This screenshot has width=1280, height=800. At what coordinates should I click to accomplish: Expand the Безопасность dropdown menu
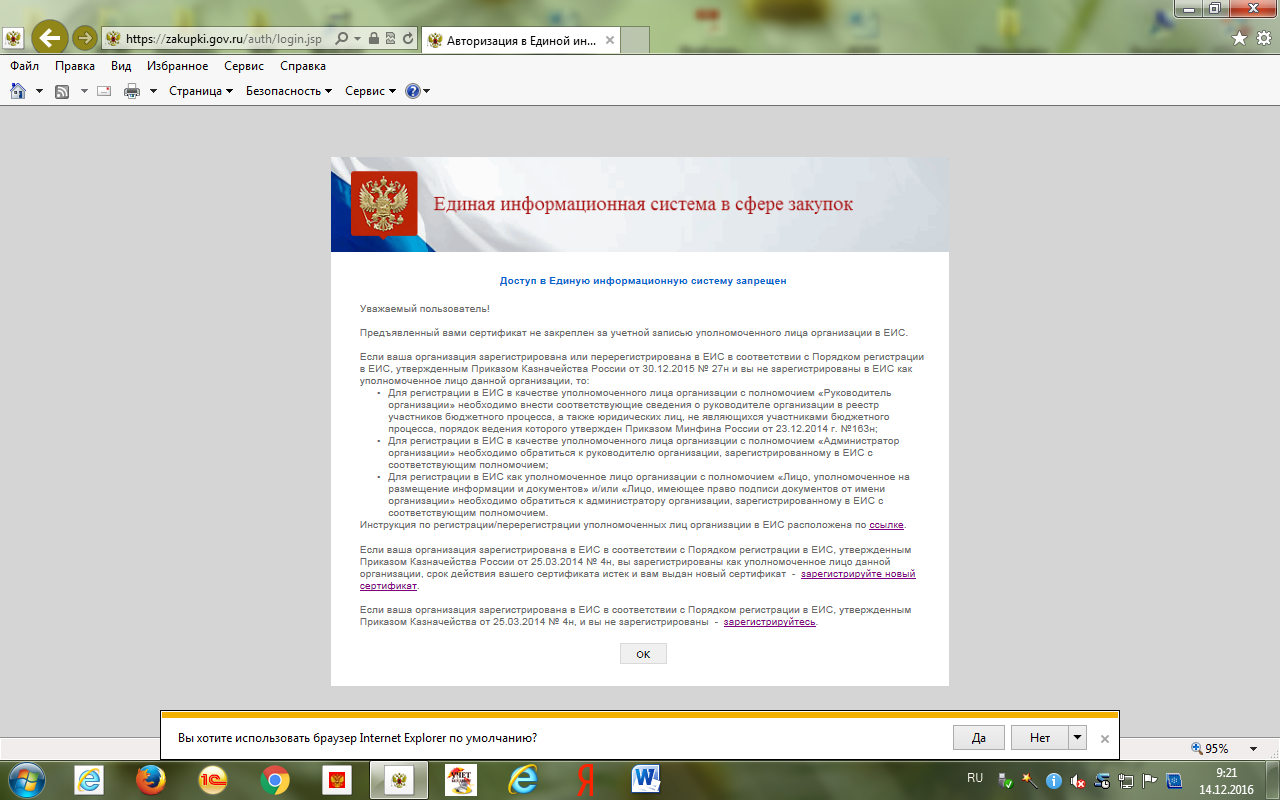289,91
